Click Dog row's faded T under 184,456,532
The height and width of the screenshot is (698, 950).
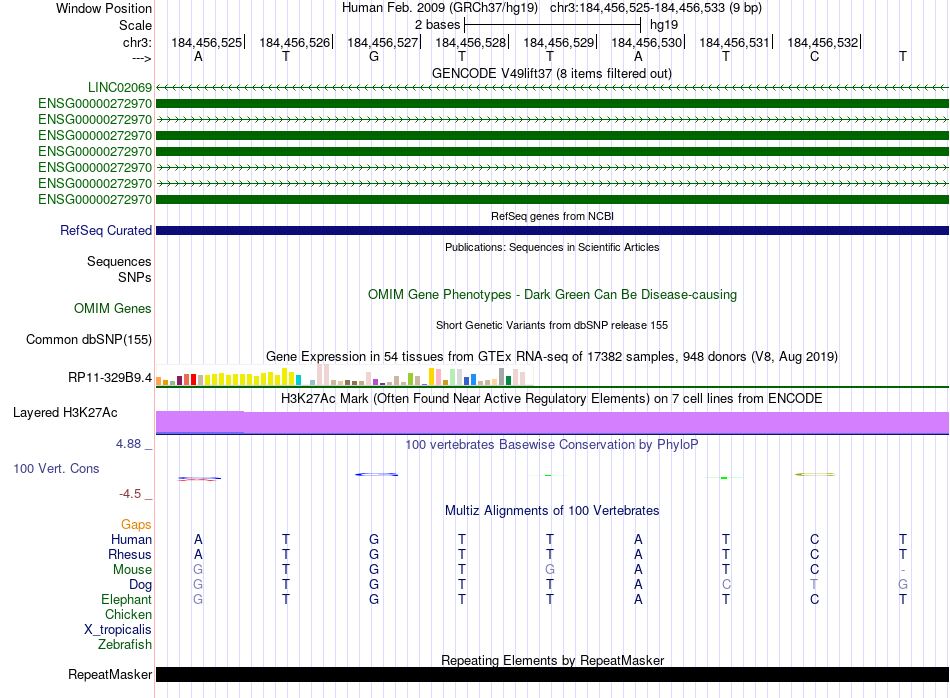point(814,585)
